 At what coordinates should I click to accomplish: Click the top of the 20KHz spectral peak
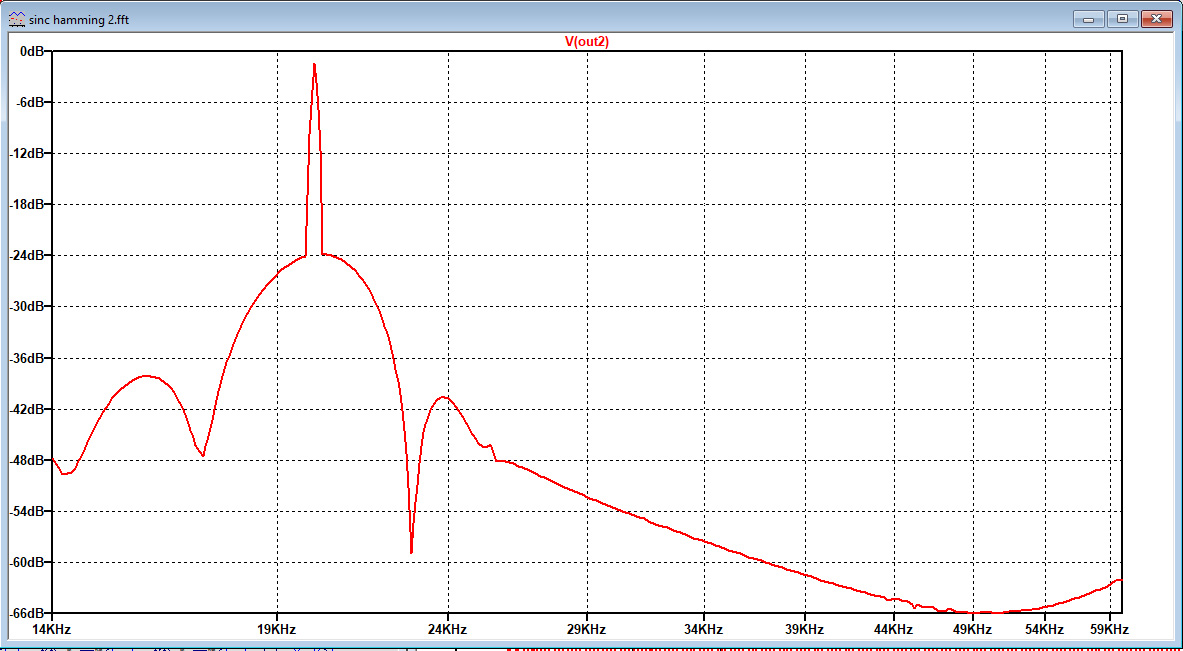pyautogui.click(x=314, y=66)
